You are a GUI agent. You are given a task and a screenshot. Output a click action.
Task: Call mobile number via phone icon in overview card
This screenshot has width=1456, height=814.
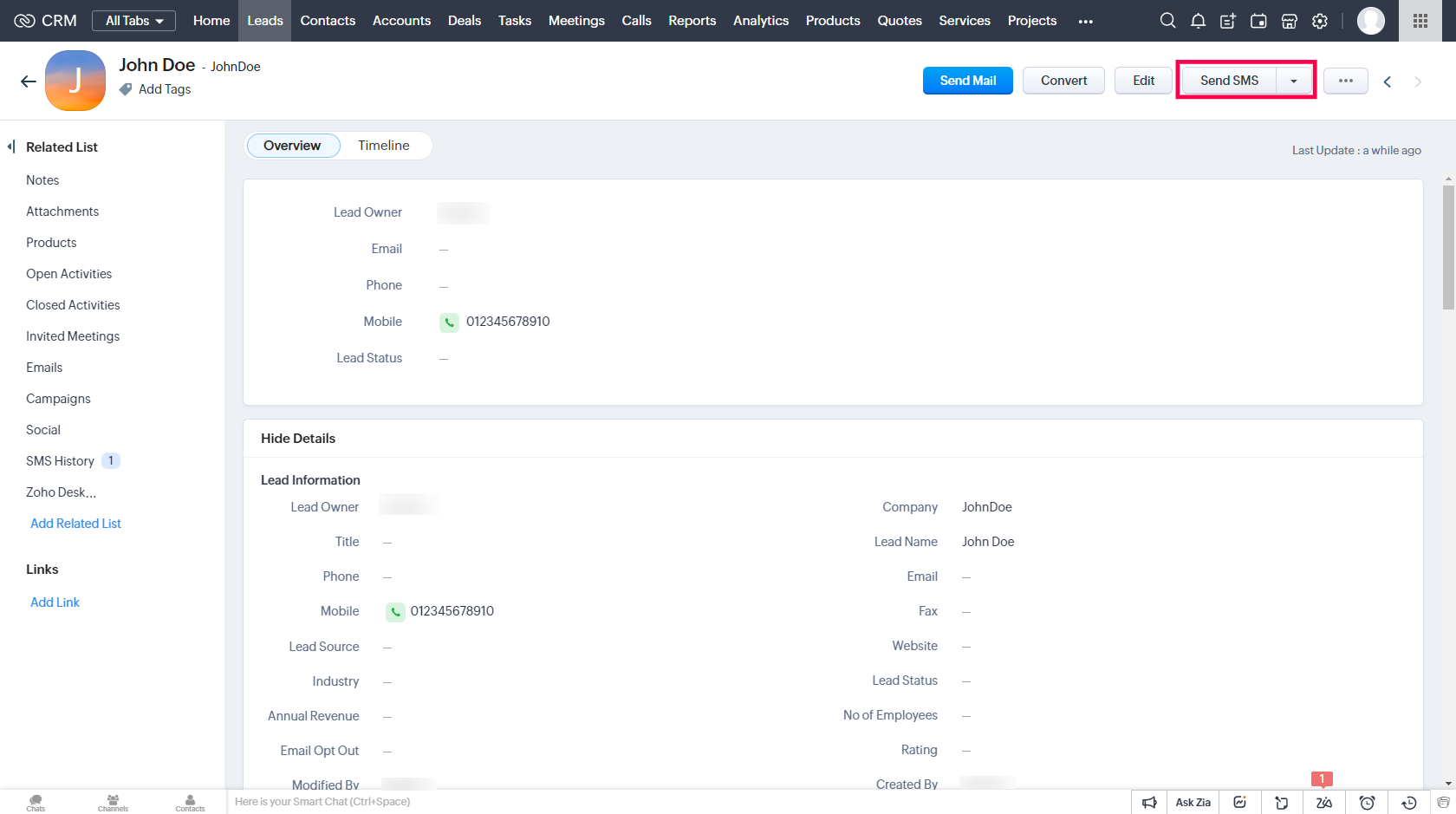(x=449, y=322)
